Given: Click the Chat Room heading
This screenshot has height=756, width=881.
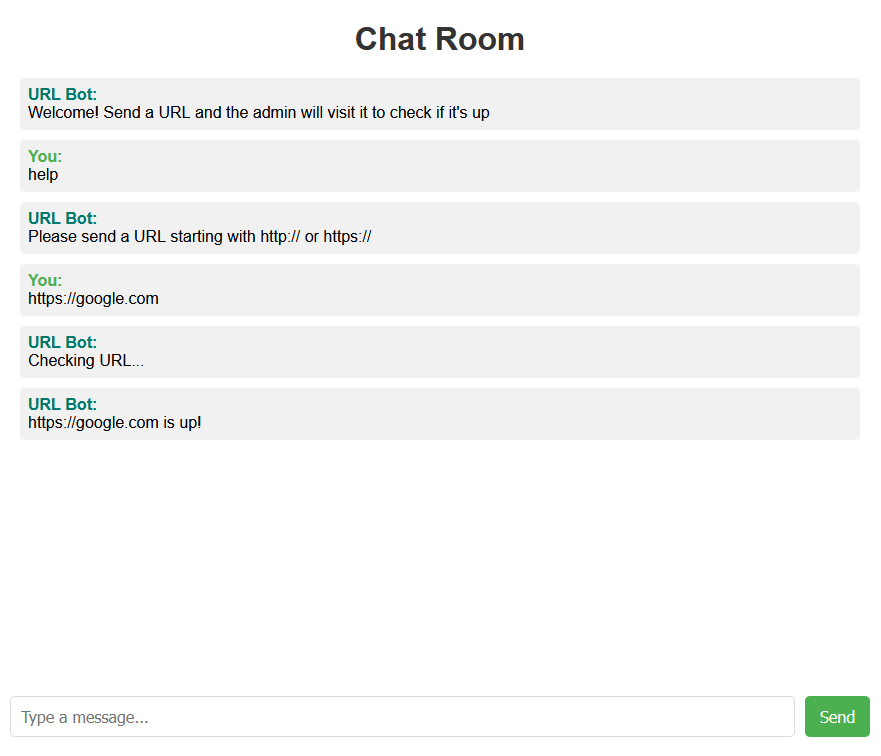Looking at the screenshot, I should click(440, 39).
